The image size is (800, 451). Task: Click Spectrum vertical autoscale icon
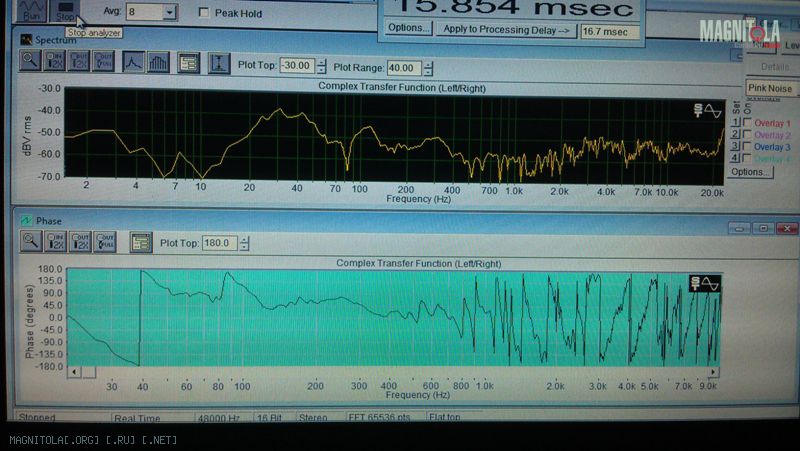(x=219, y=63)
